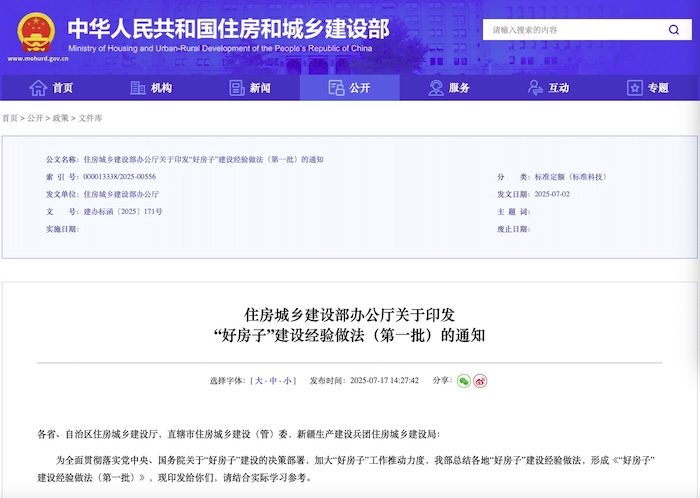Click the publish time 2025-07-17 14:27:42
Image resolution: width=700 pixels, height=498 pixels.
384,381
